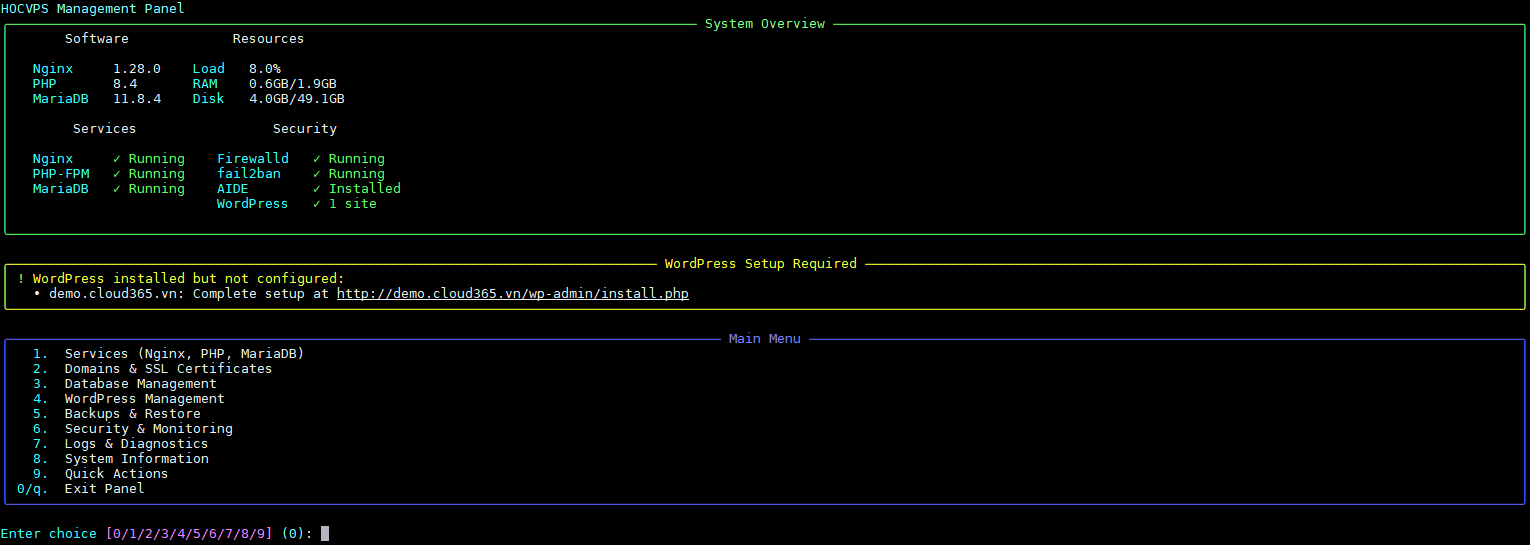
Task: Choose Logs & Diagnostics menu item
Action: click(x=136, y=444)
